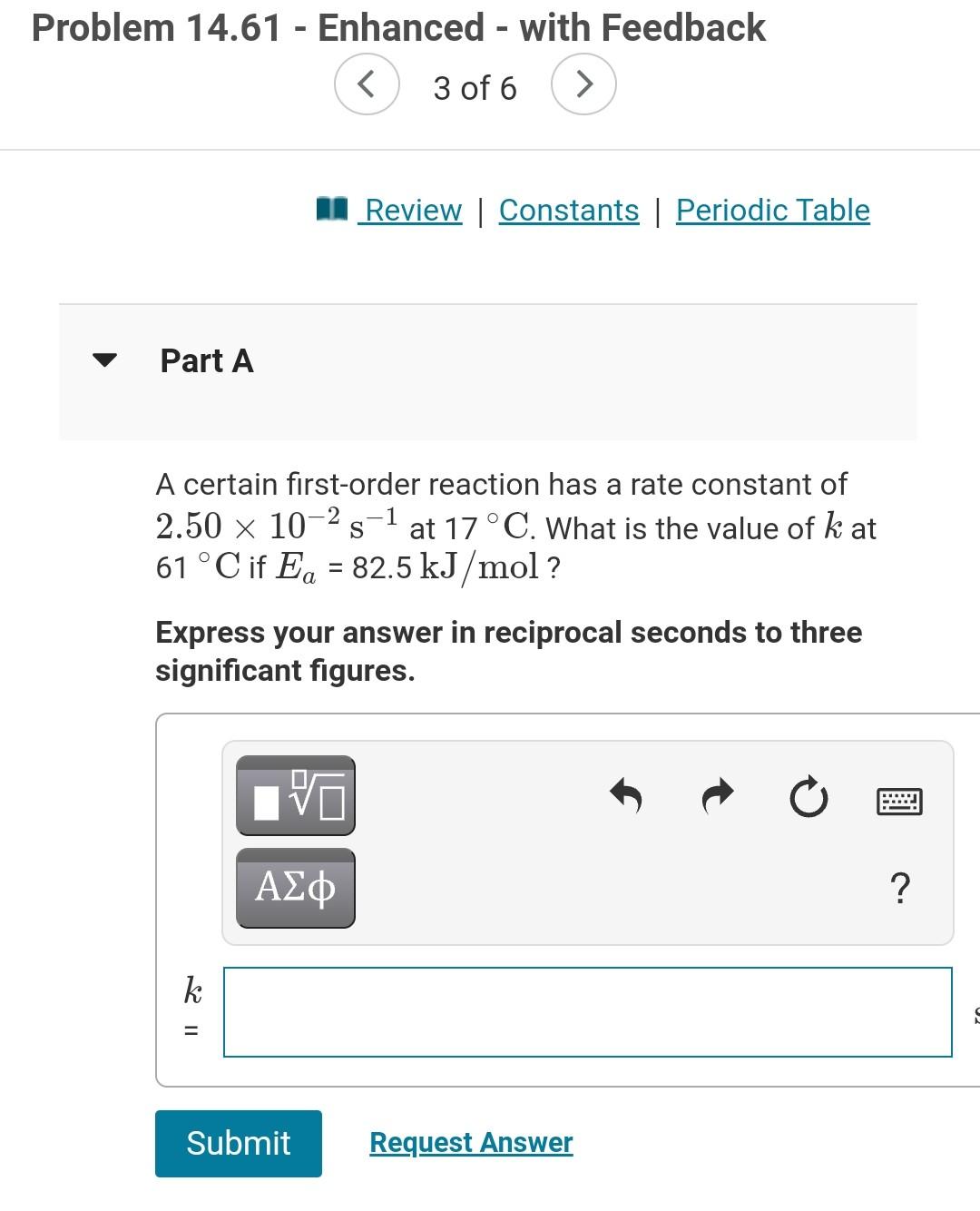This screenshot has width=980, height=1211.
Task: Request Answer for Part A
Action: [x=470, y=1142]
